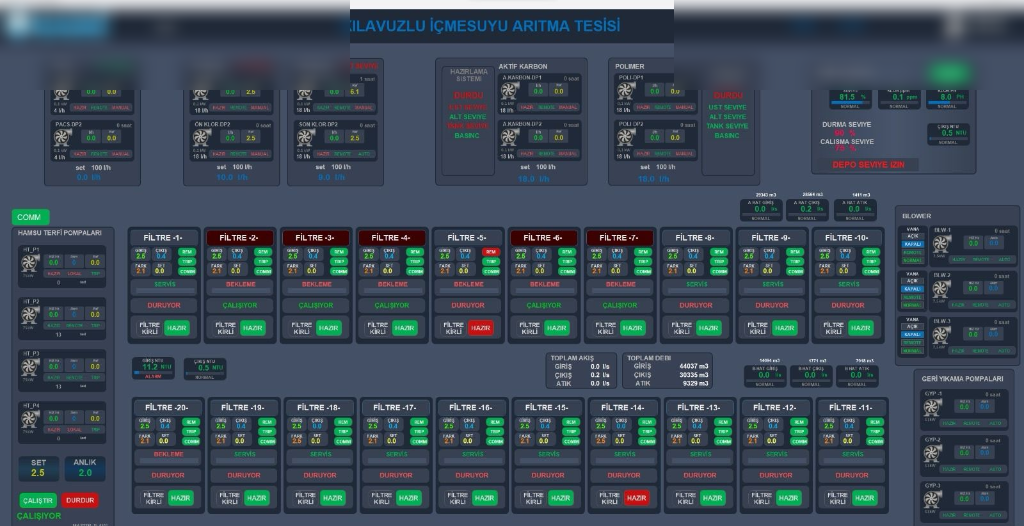Select the SON KLOR.DP2 pump icon
The image size is (1024, 526).
coord(305,137)
